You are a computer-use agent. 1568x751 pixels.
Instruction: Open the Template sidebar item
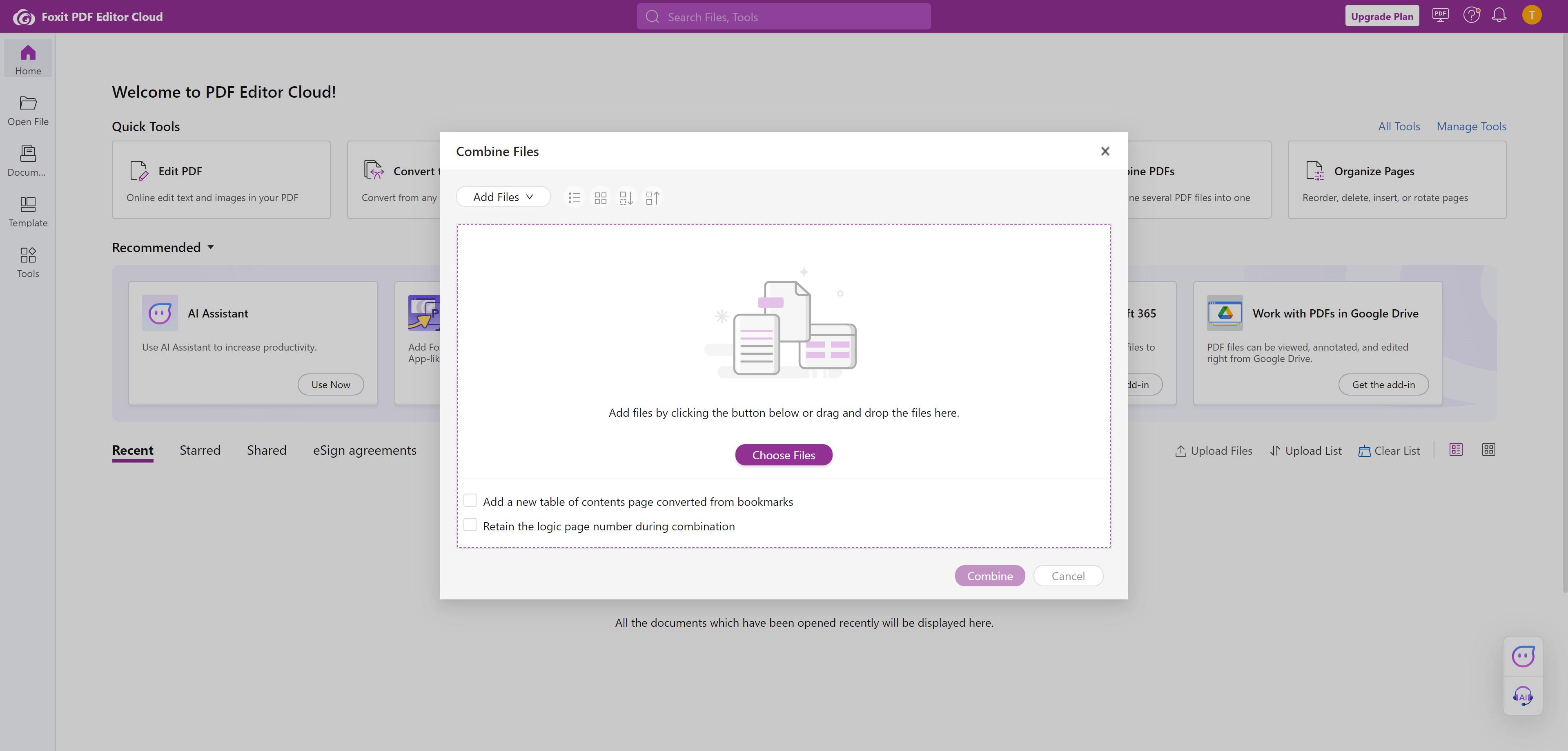(x=28, y=211)
